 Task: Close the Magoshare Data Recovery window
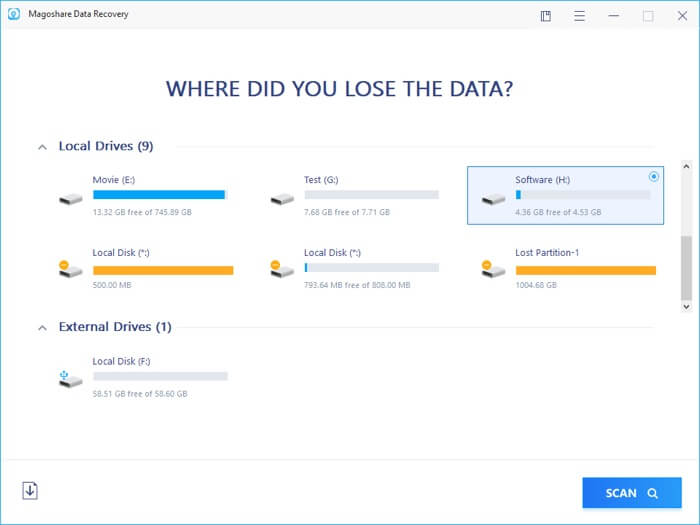[682, 16]
